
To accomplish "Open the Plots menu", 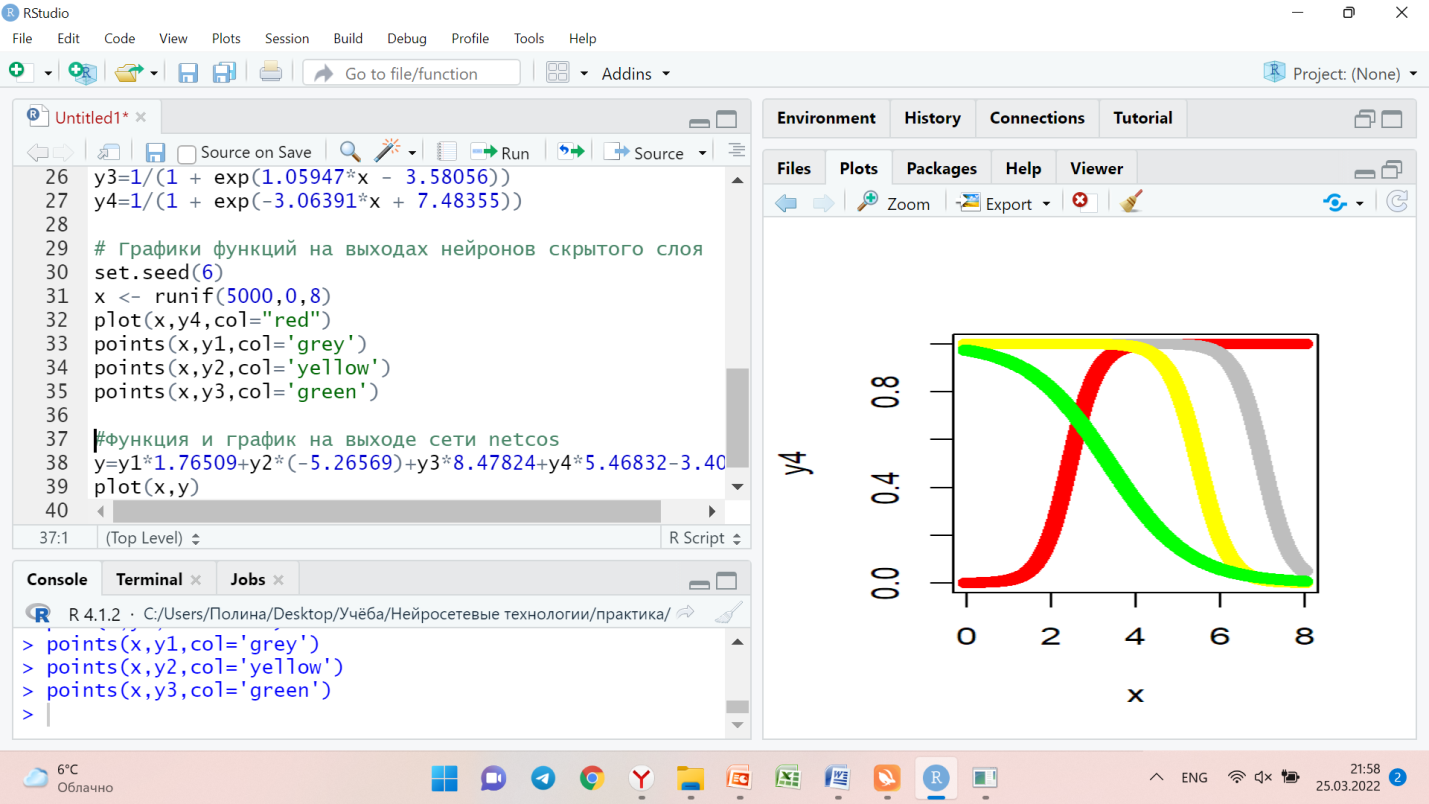I will 226,38.
